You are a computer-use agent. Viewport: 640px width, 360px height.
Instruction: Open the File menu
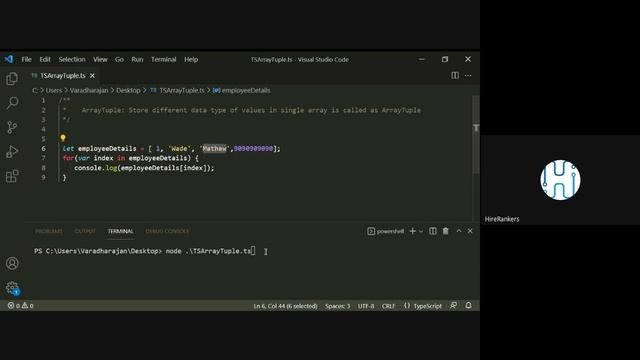[27, 59]
